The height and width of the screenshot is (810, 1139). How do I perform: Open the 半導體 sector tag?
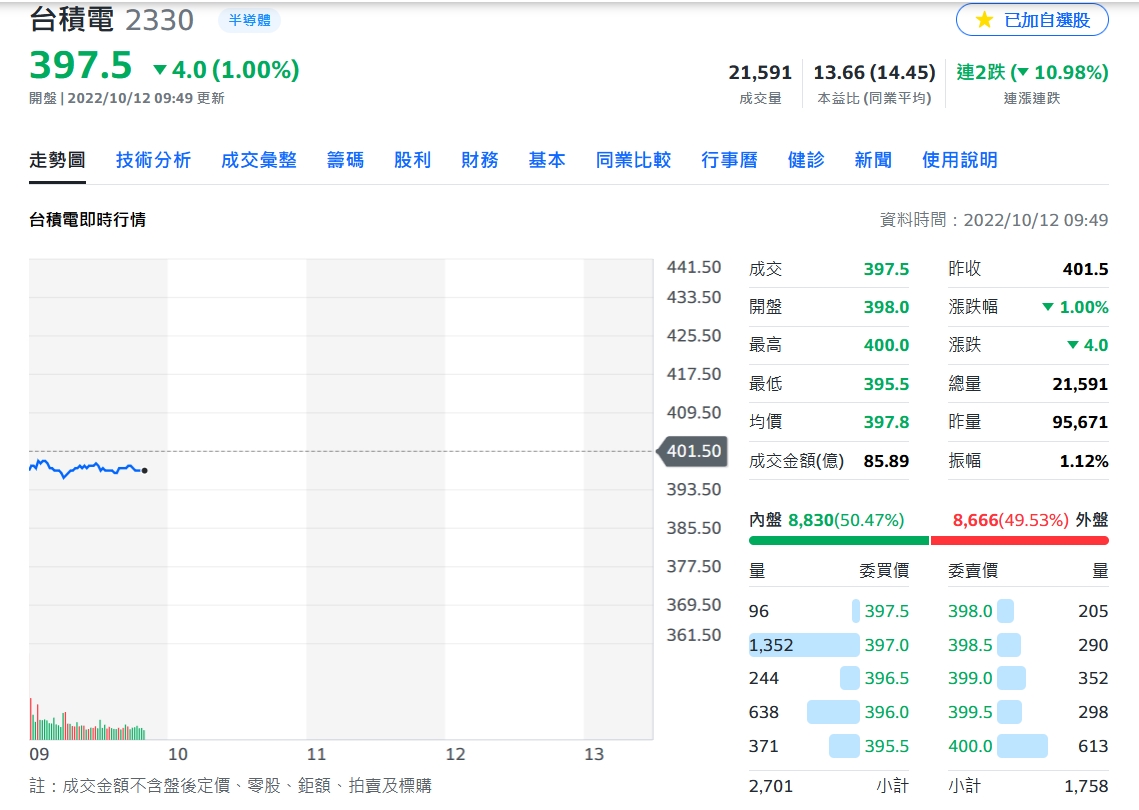249,20
